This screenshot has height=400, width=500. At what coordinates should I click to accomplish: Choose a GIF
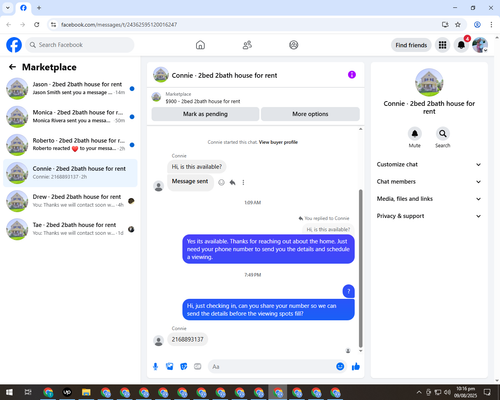click(x=198, y=367)
